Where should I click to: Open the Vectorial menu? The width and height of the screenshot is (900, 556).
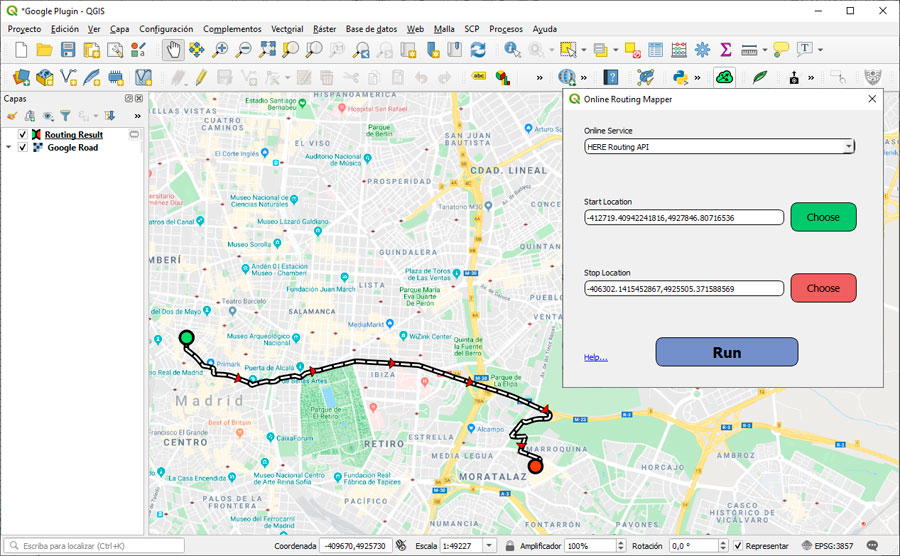287,29
